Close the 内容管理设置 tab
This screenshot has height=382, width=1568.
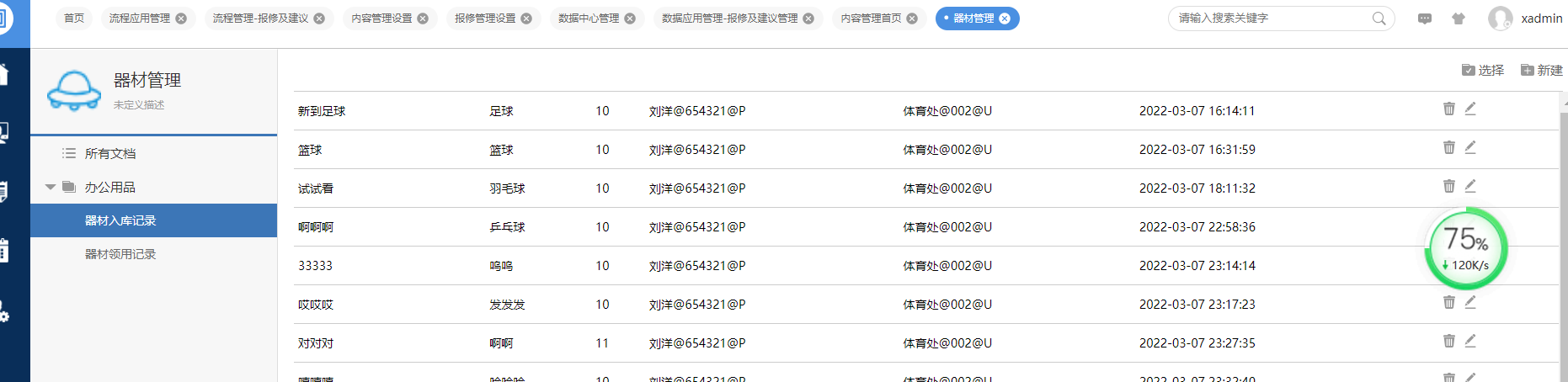pyautogui.click(x=423, y=19)
